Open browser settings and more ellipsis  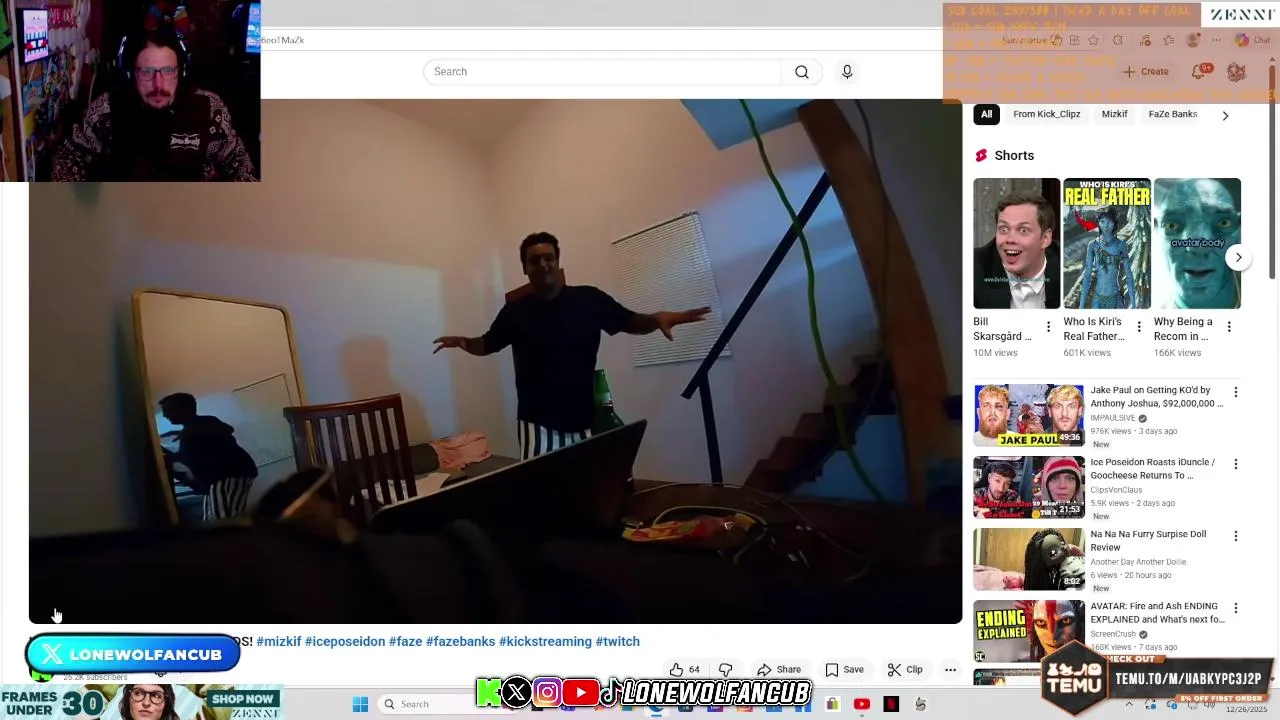click(1217, 40)
